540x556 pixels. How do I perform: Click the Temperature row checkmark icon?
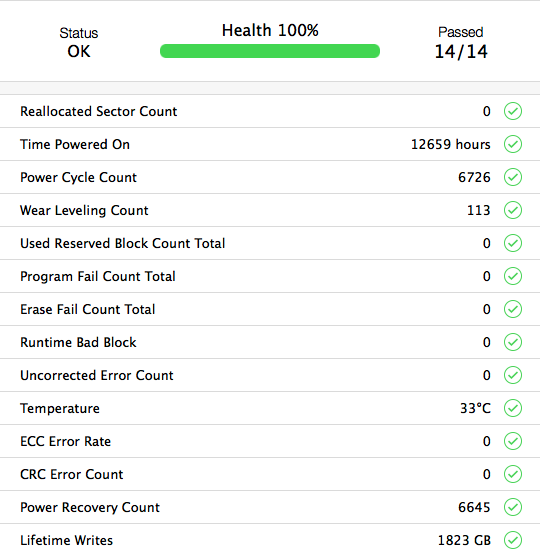click(x=513, y=408)
